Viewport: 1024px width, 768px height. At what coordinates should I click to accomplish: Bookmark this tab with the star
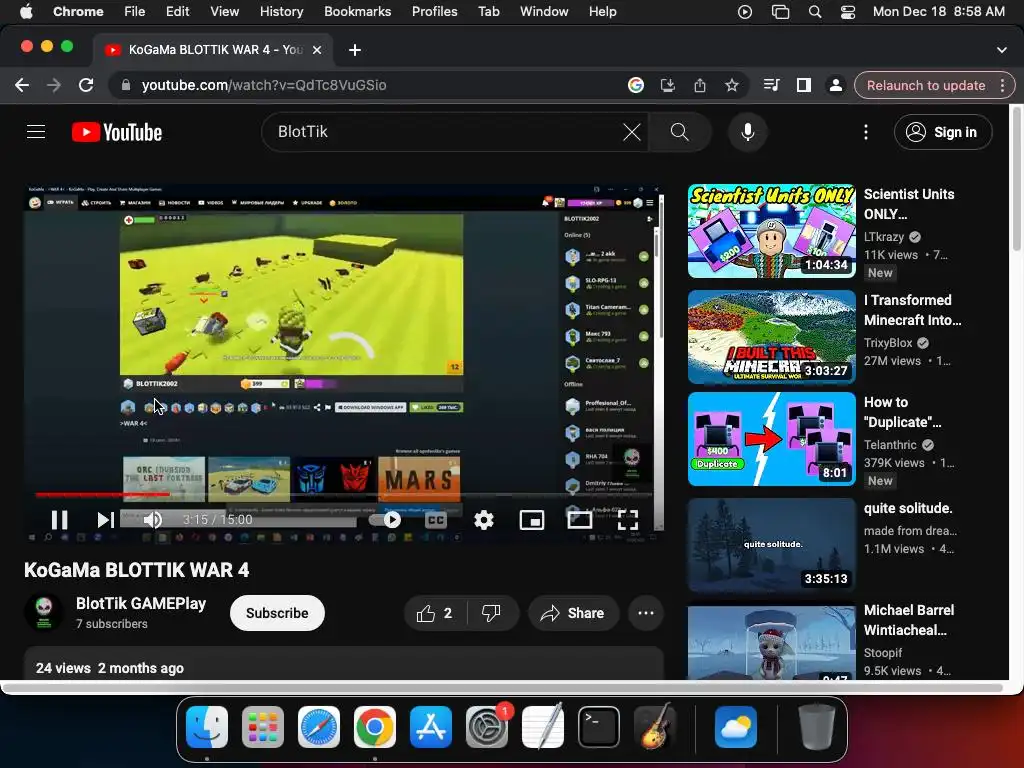tap(731, 85)
